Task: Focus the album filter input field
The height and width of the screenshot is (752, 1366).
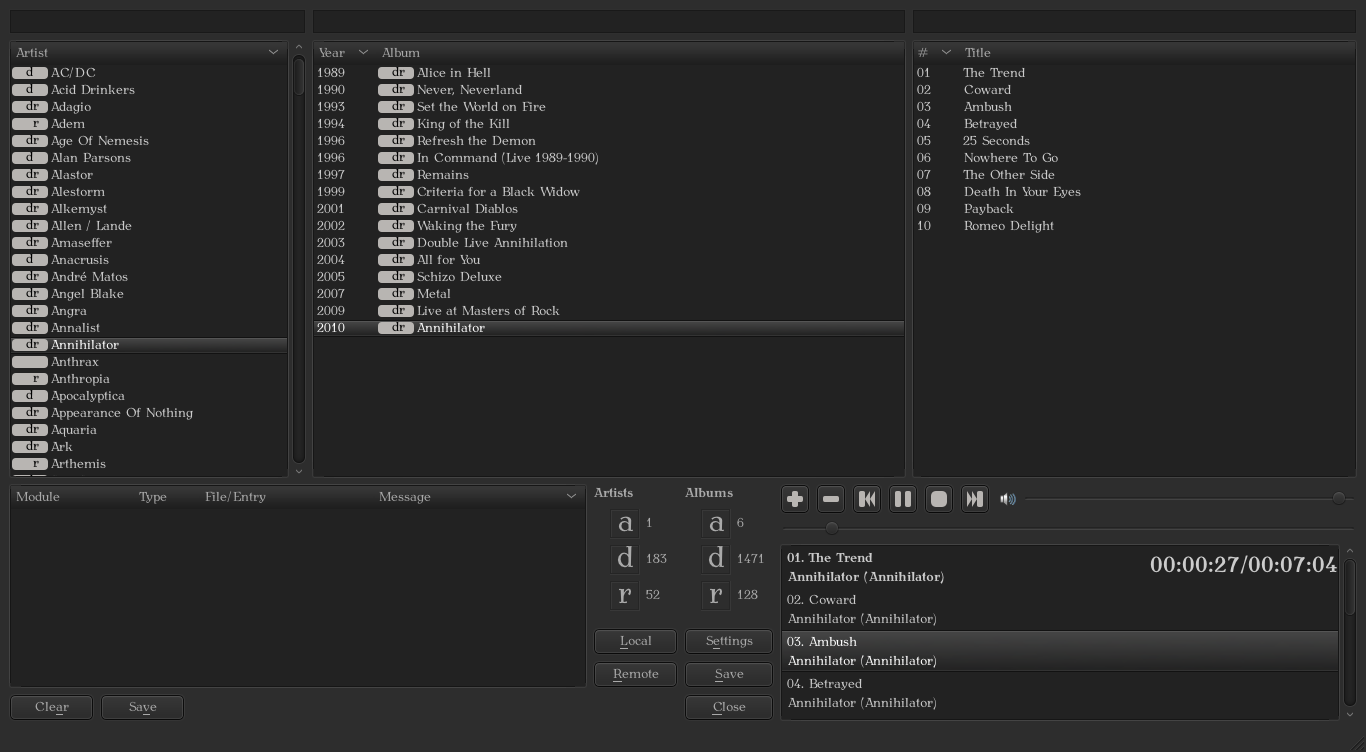Action: tap(609, 22)
